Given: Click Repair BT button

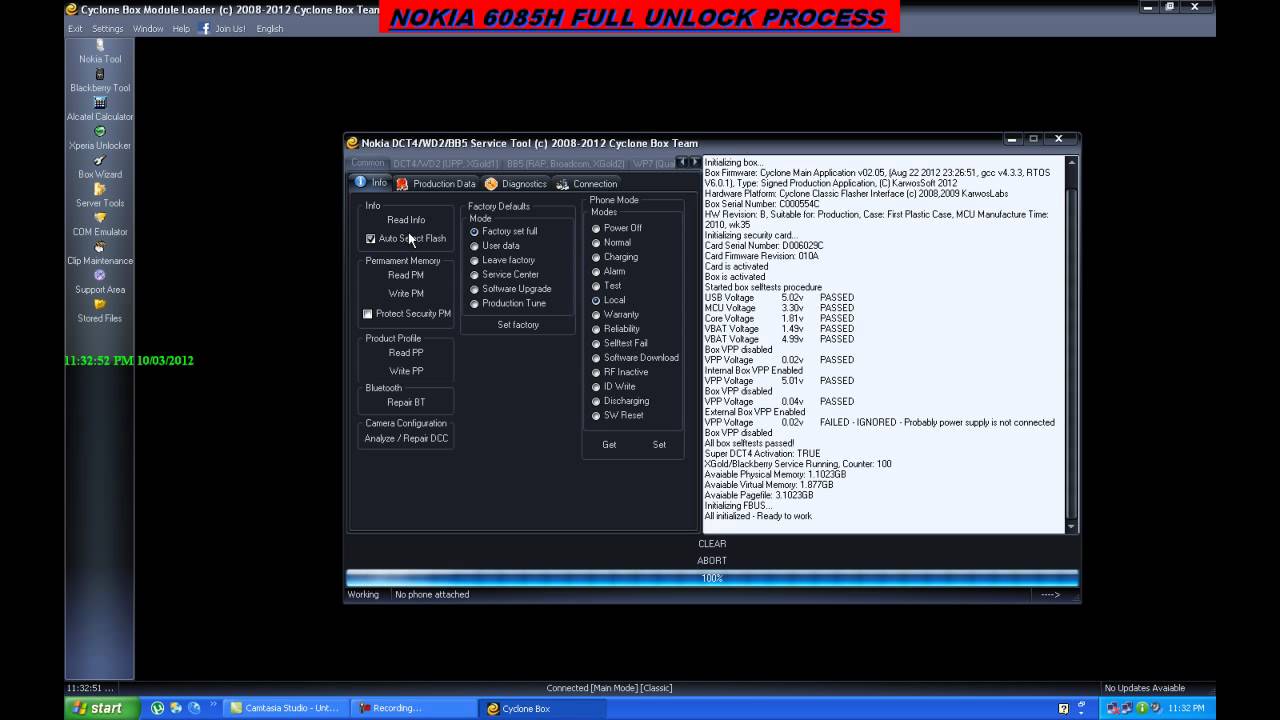Looking at the screenshot, I should (406, 403).
